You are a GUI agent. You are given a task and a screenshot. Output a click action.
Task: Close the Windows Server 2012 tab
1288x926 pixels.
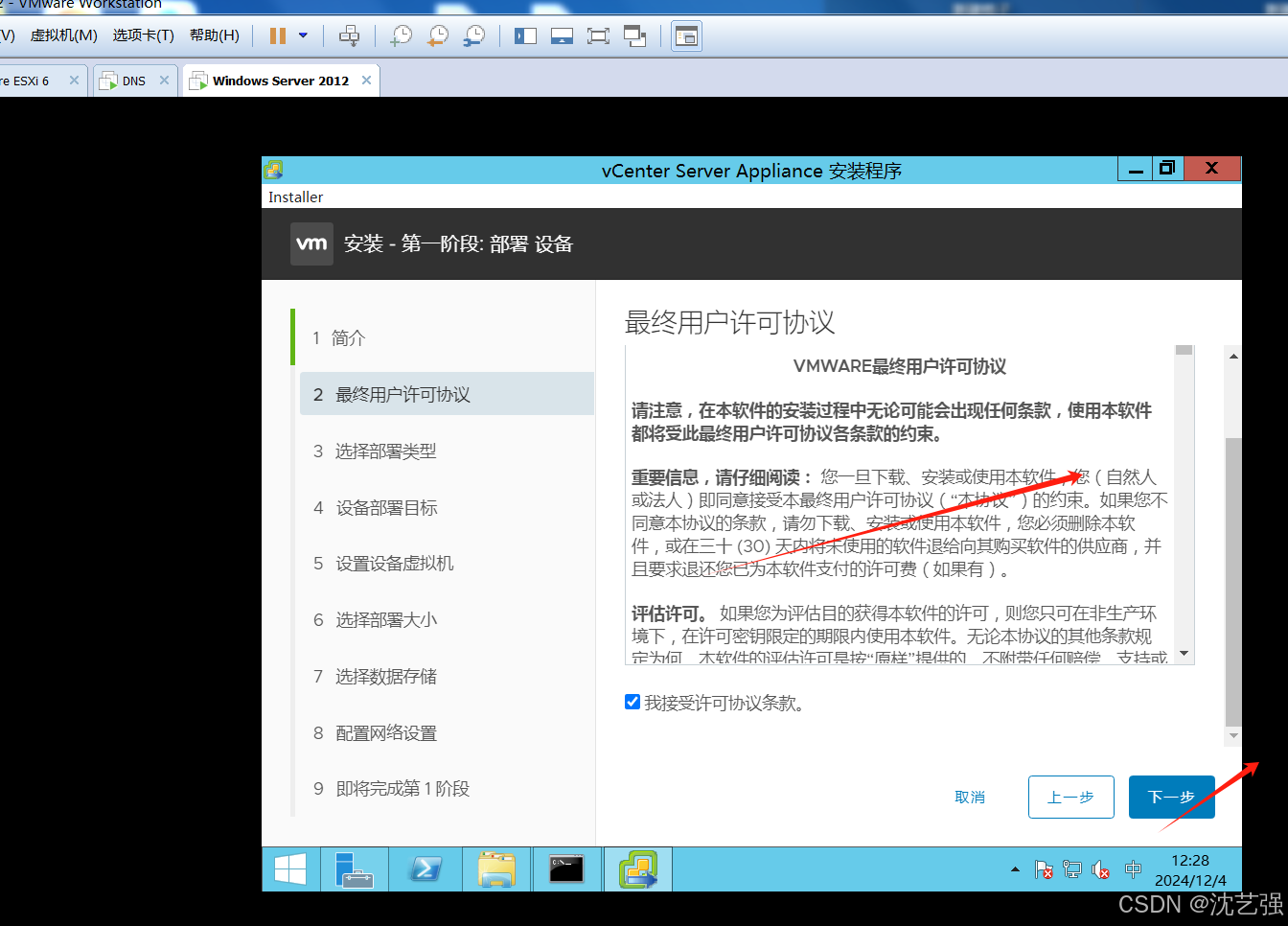coord(366,81)
